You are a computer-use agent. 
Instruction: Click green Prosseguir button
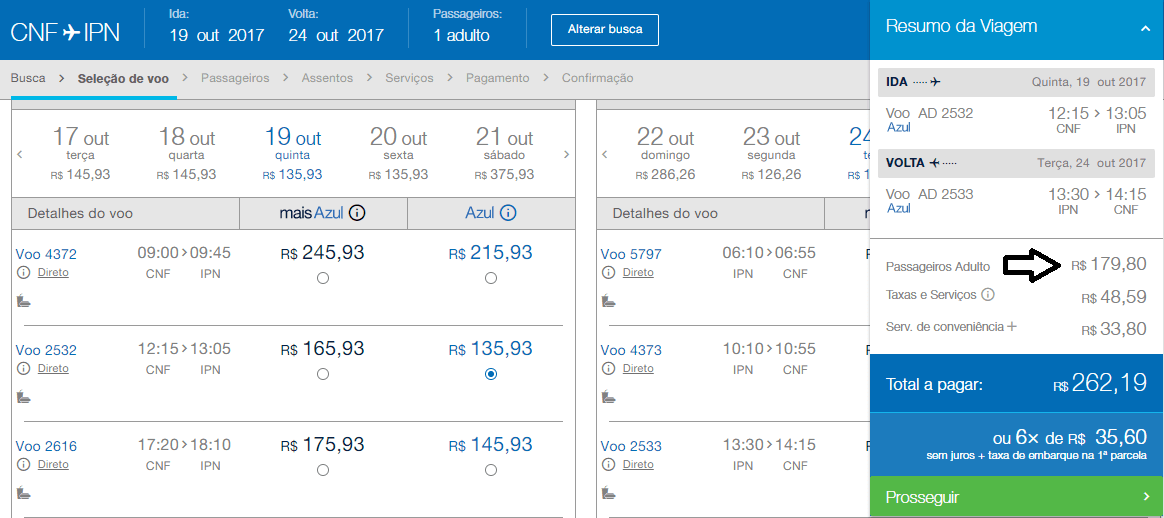click(x=1016, y=497)
